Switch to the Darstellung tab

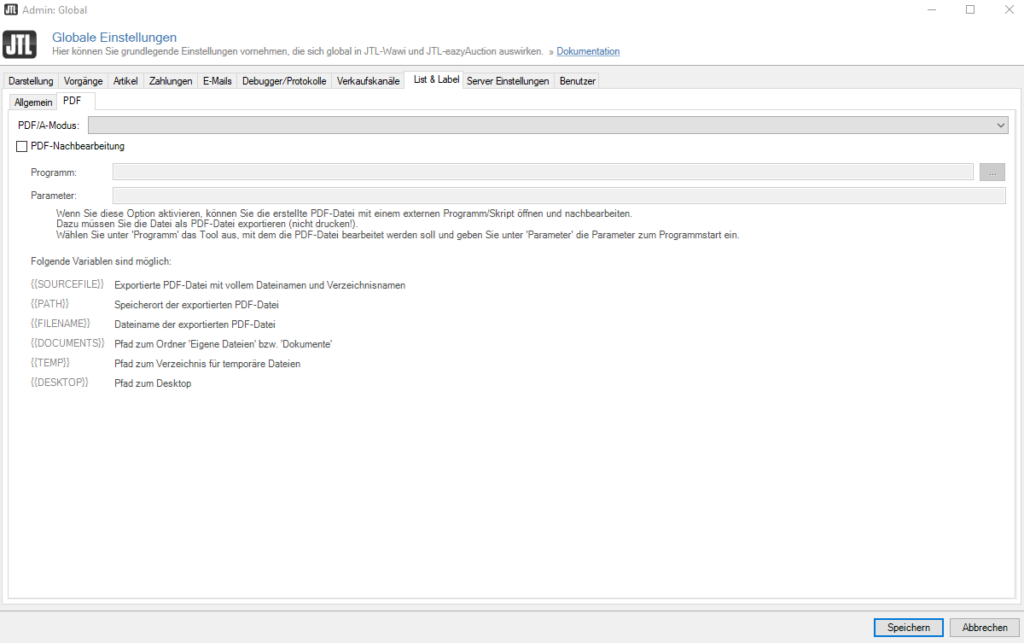pyautogui.click(x=31, y=81)
